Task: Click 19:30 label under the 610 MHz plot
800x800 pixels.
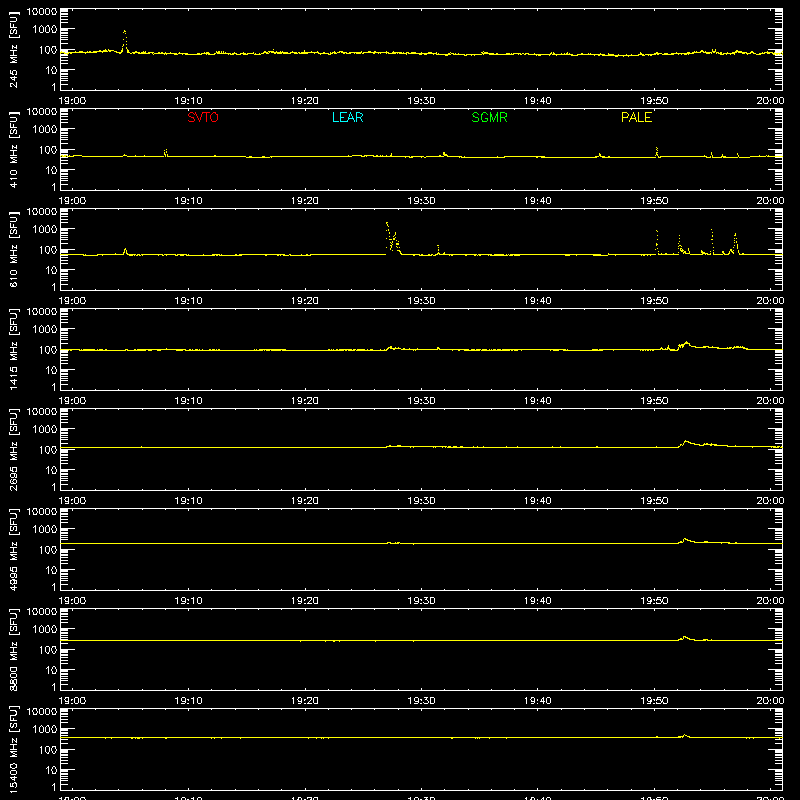Action: click(421, 301)
